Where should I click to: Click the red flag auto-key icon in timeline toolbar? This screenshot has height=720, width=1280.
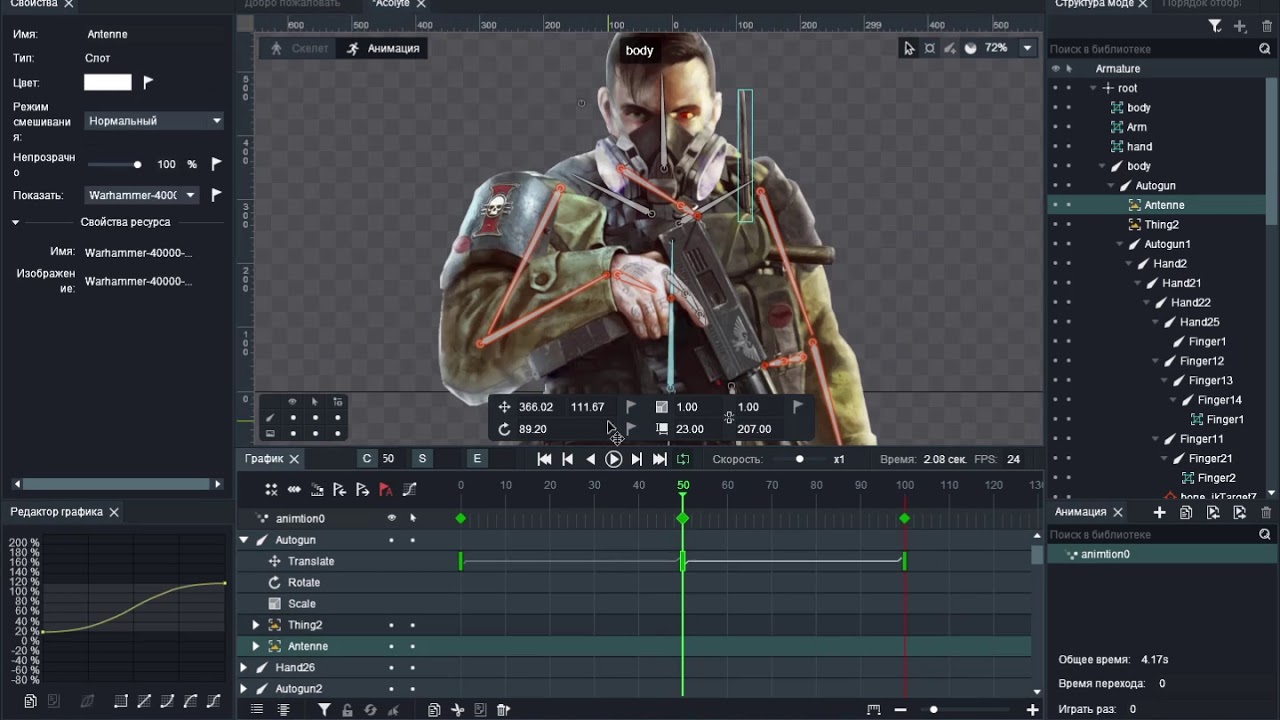tap(386, 489)
